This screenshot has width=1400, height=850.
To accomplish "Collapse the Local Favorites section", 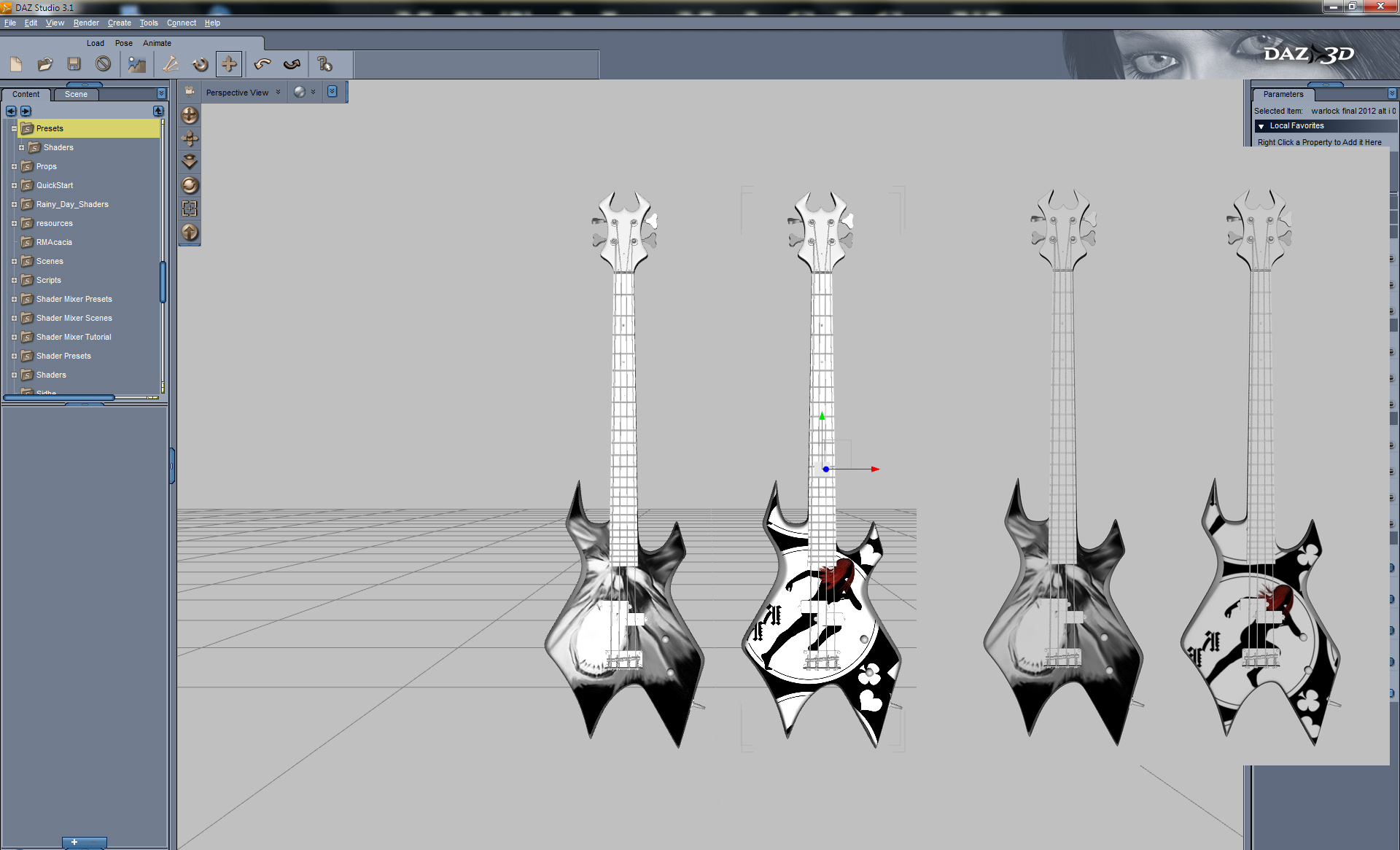I will pyautogui.click(x=1261, y=126).
